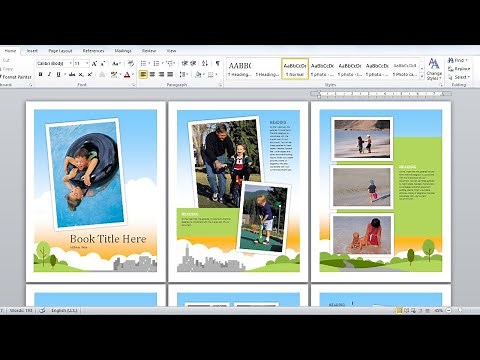Toggle Bold formatting
The width and height of the screenshot is (480, 360).
coord(41,74)
